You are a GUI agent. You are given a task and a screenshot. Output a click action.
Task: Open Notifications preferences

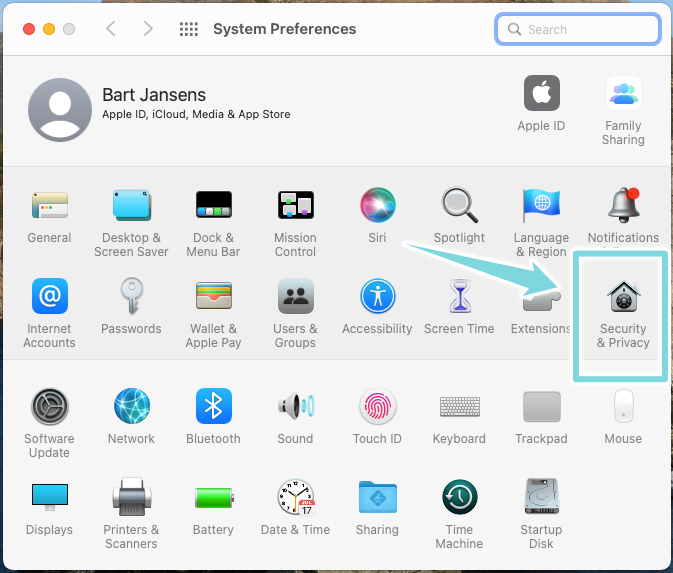[x=624, y=205]
